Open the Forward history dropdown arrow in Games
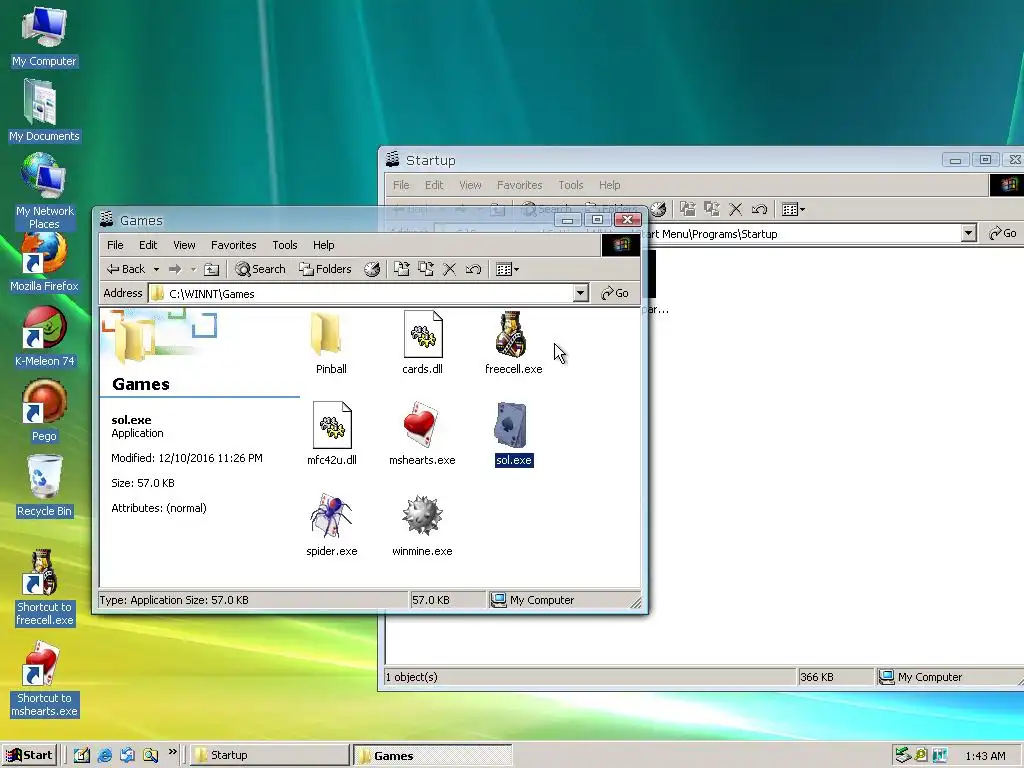This screenshot has width=1024, height=768. pos(193,269)
